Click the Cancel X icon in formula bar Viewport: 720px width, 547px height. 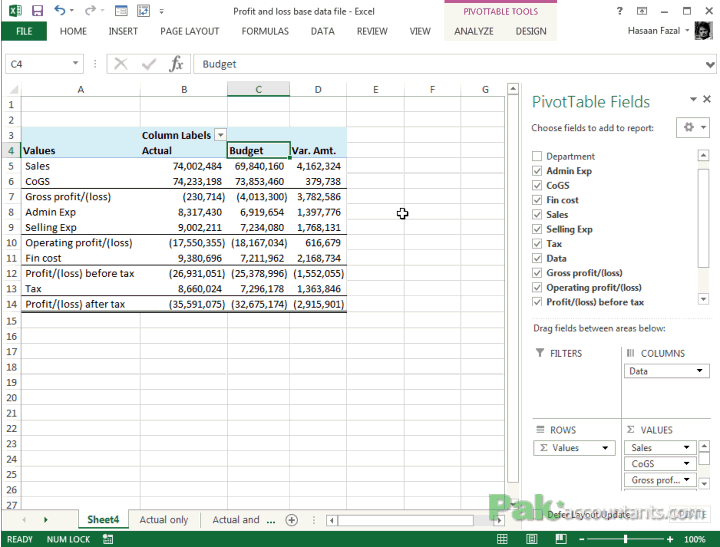(x=121, y=64)
